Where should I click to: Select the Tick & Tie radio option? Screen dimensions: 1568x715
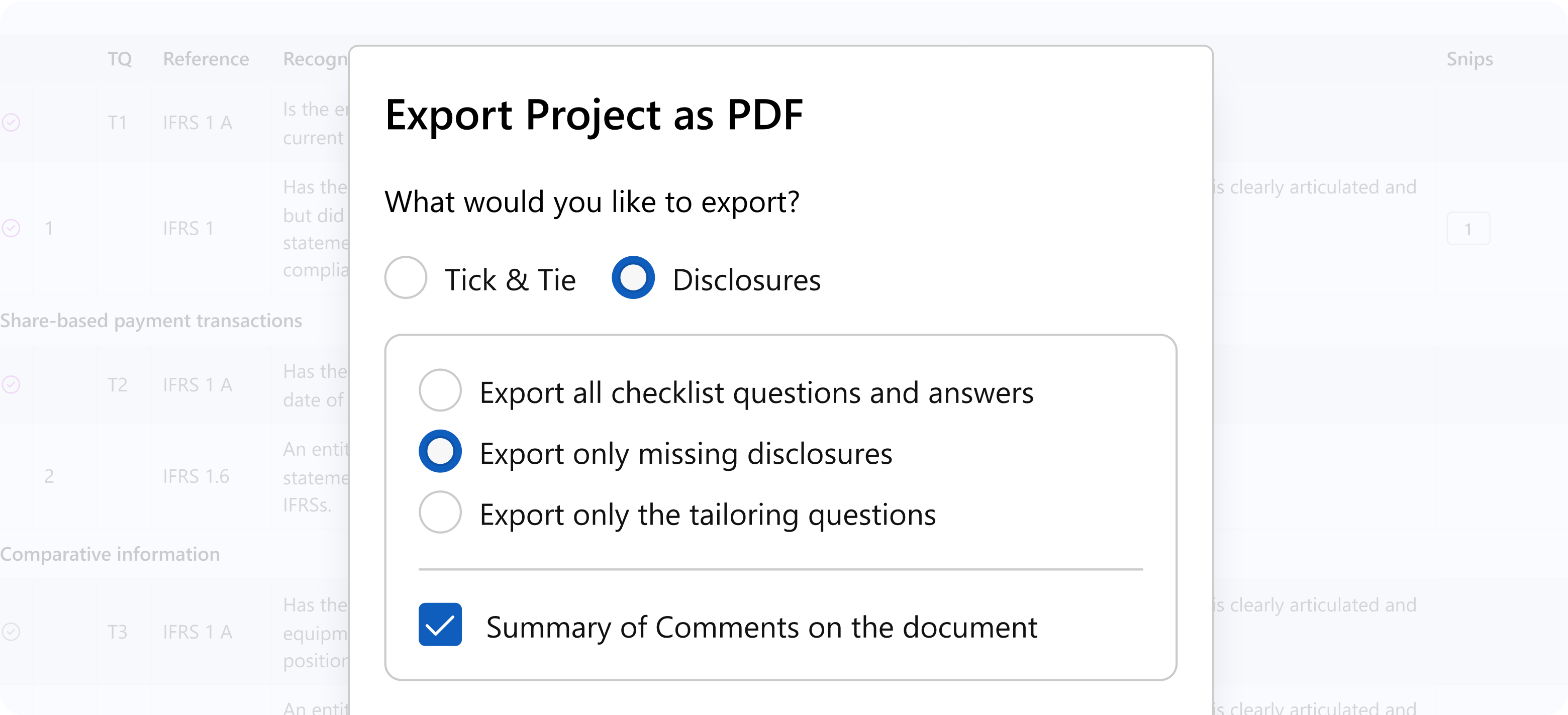406,277
